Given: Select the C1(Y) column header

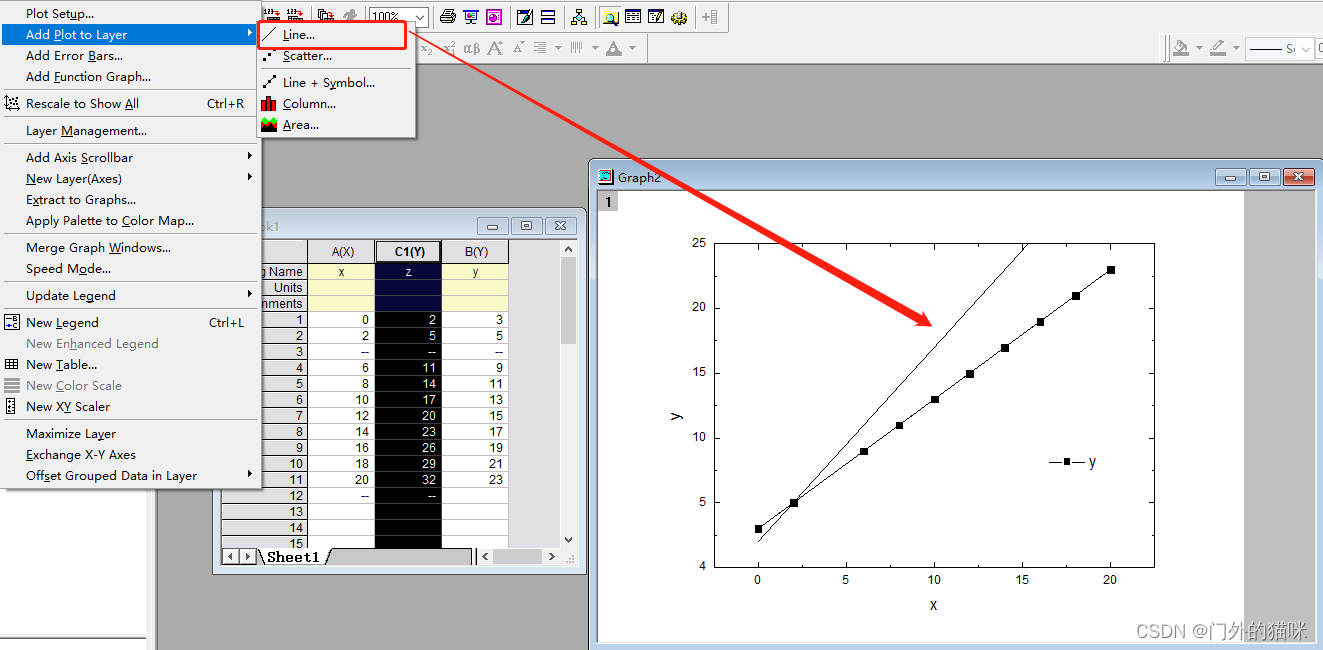Looking at the screenshot, I should [x=408, y=252].
